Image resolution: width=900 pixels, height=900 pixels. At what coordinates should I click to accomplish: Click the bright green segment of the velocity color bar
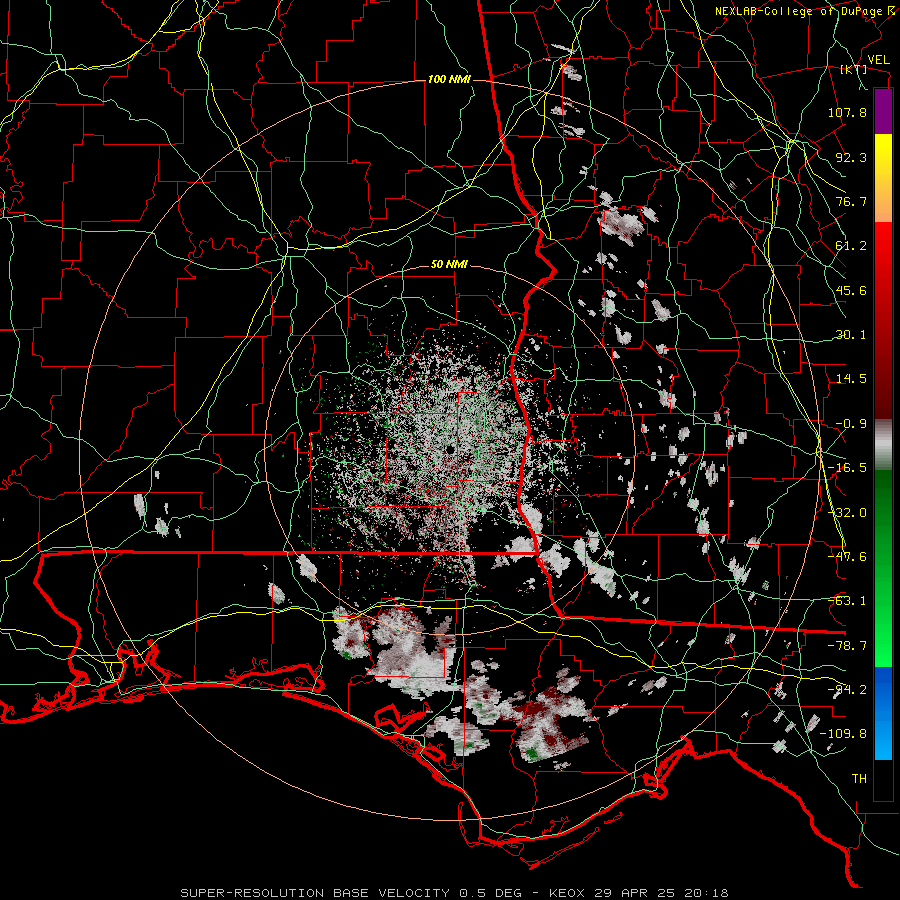coord(883,568)
